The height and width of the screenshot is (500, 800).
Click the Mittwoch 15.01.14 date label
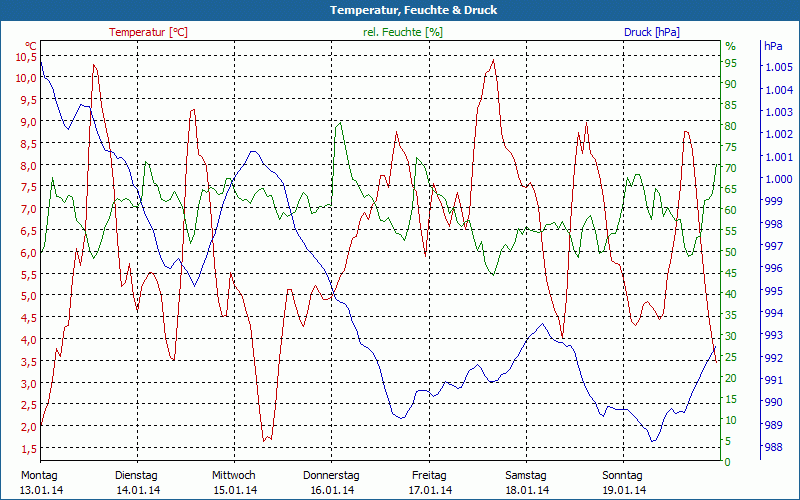click(234, 482)
